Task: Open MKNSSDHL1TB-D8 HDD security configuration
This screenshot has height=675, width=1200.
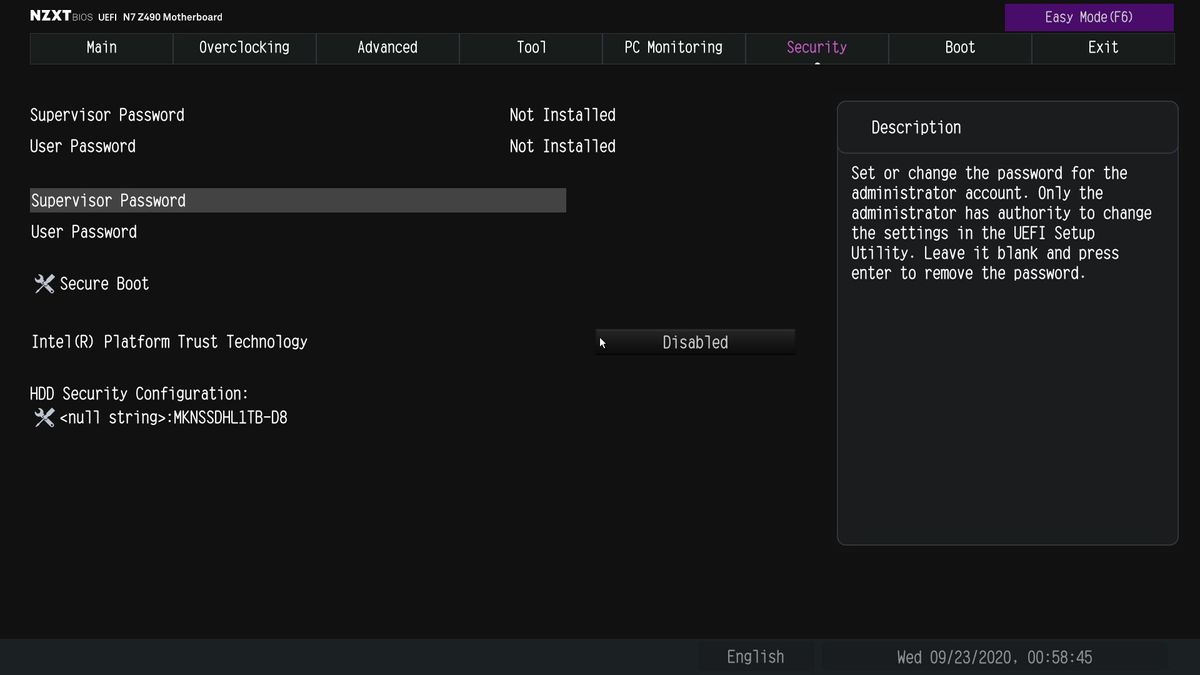Action: tap(173, 418)
